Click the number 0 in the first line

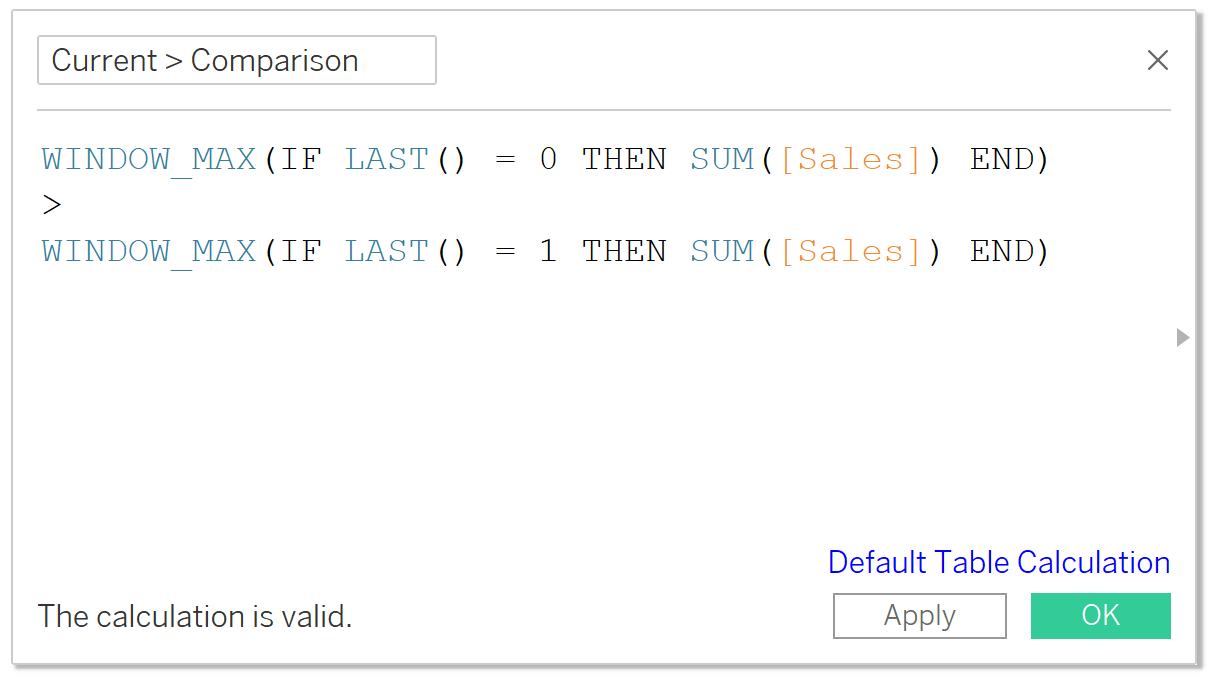[548, 159]
